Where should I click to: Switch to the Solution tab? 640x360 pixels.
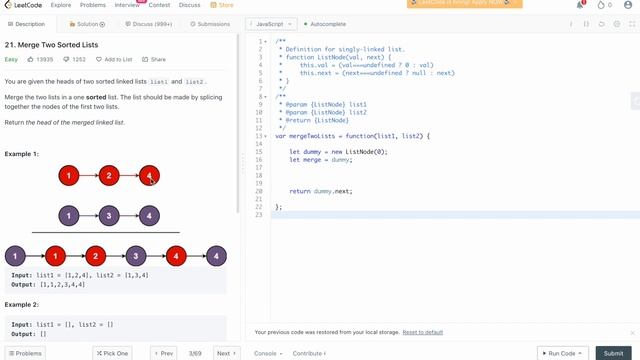pos(87,24)
